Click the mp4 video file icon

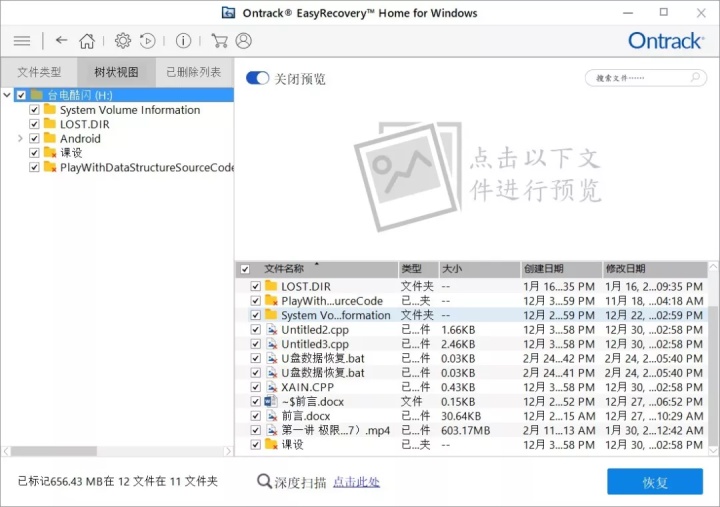pos(272,430)
